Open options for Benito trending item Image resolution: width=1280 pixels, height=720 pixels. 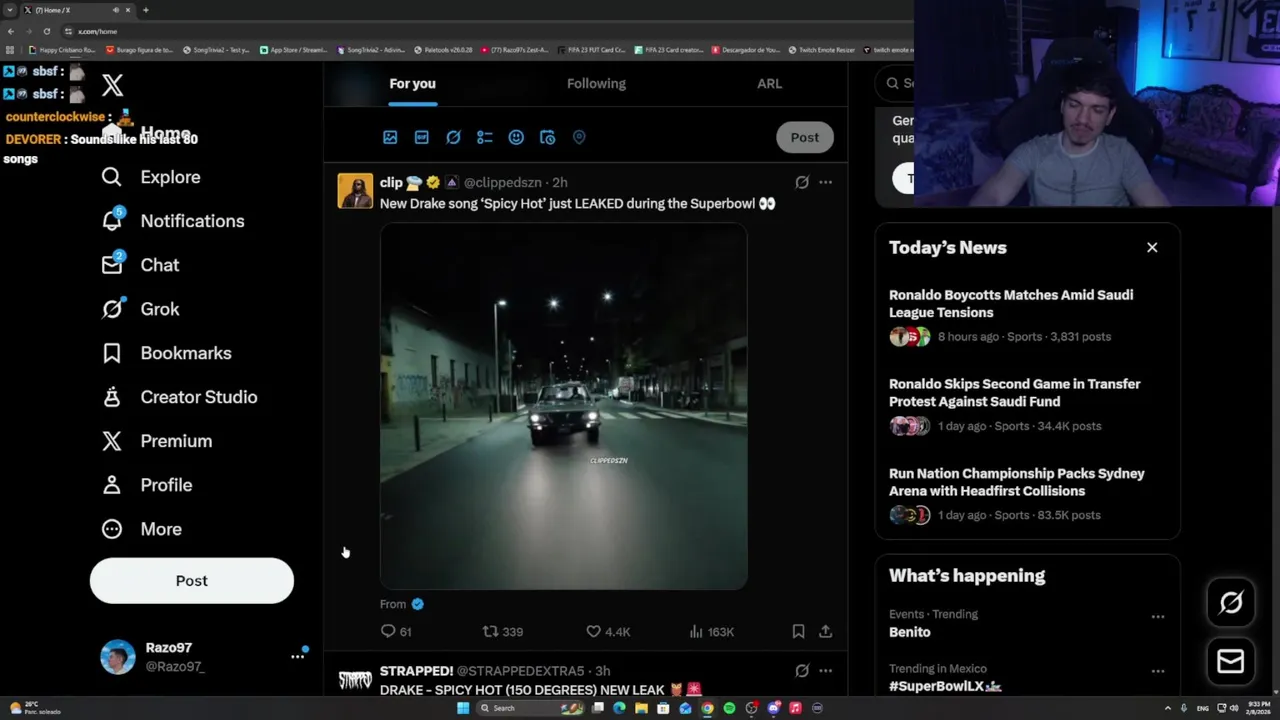[x=1158, y=617]
